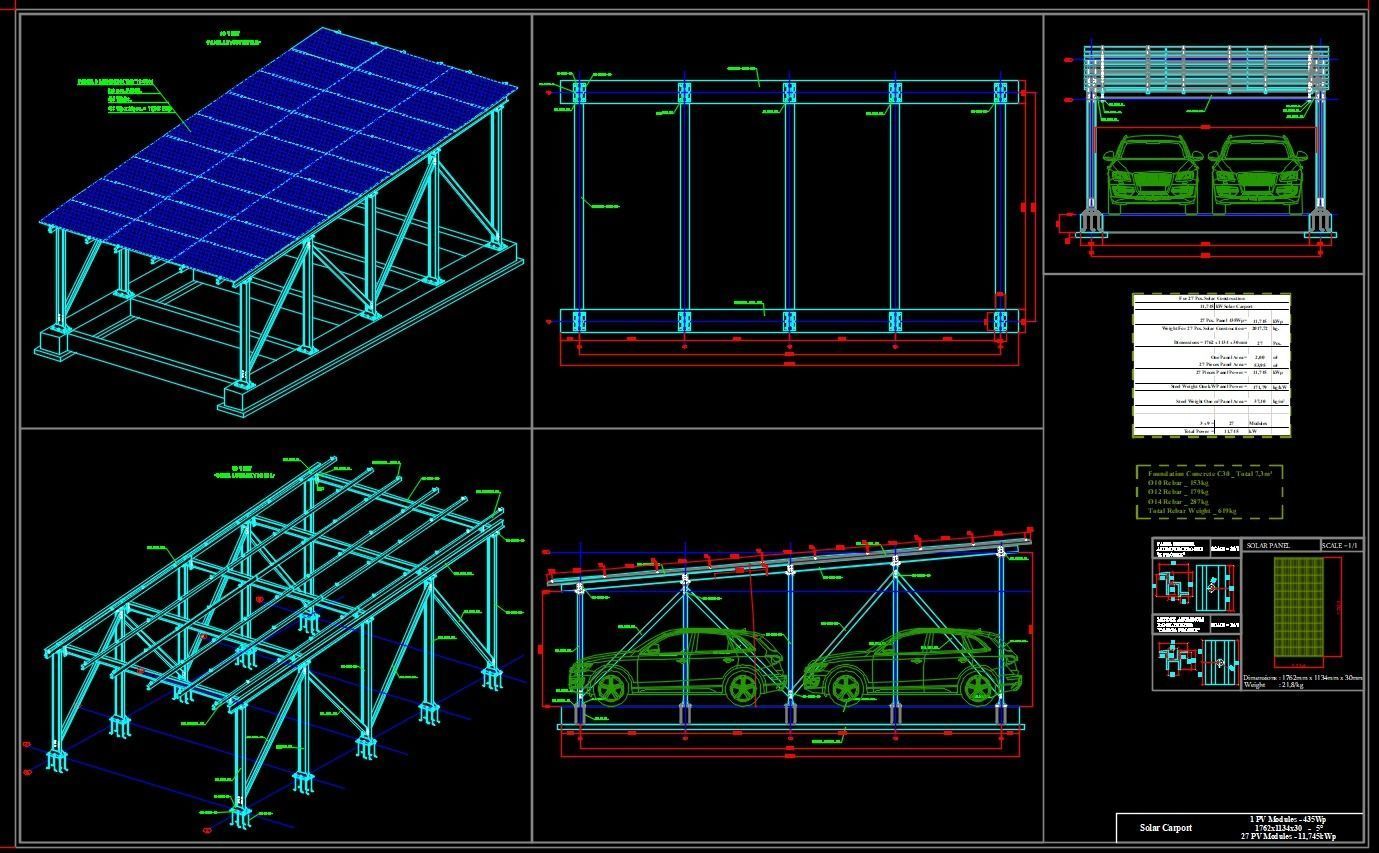Image resolution: width=1379 pixels, height=853 pixels.
Task: Click the left SUV in side elevation
Action: pyautogui.click(x=677, y=667)
